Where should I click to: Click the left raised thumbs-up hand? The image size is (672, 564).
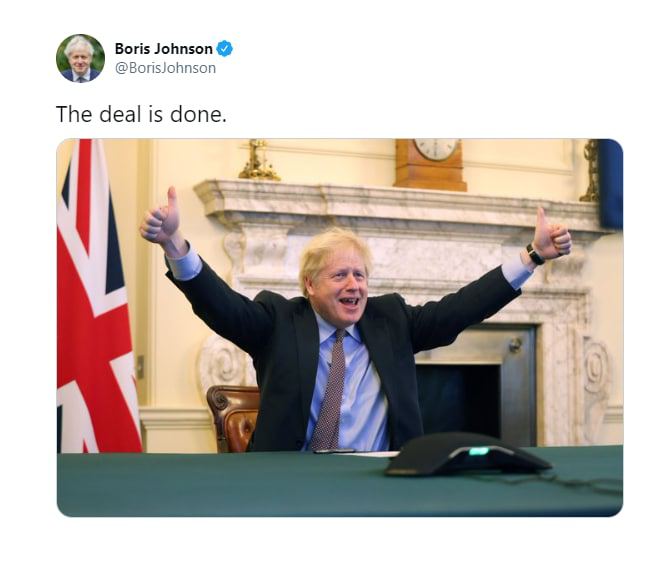pos(160,218)
